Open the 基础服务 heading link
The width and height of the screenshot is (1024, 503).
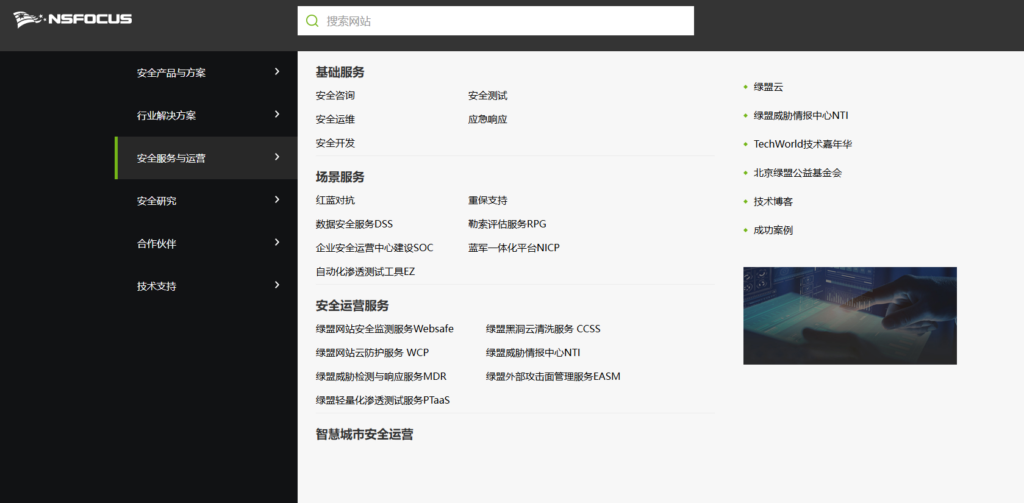[x=340, y=72]
